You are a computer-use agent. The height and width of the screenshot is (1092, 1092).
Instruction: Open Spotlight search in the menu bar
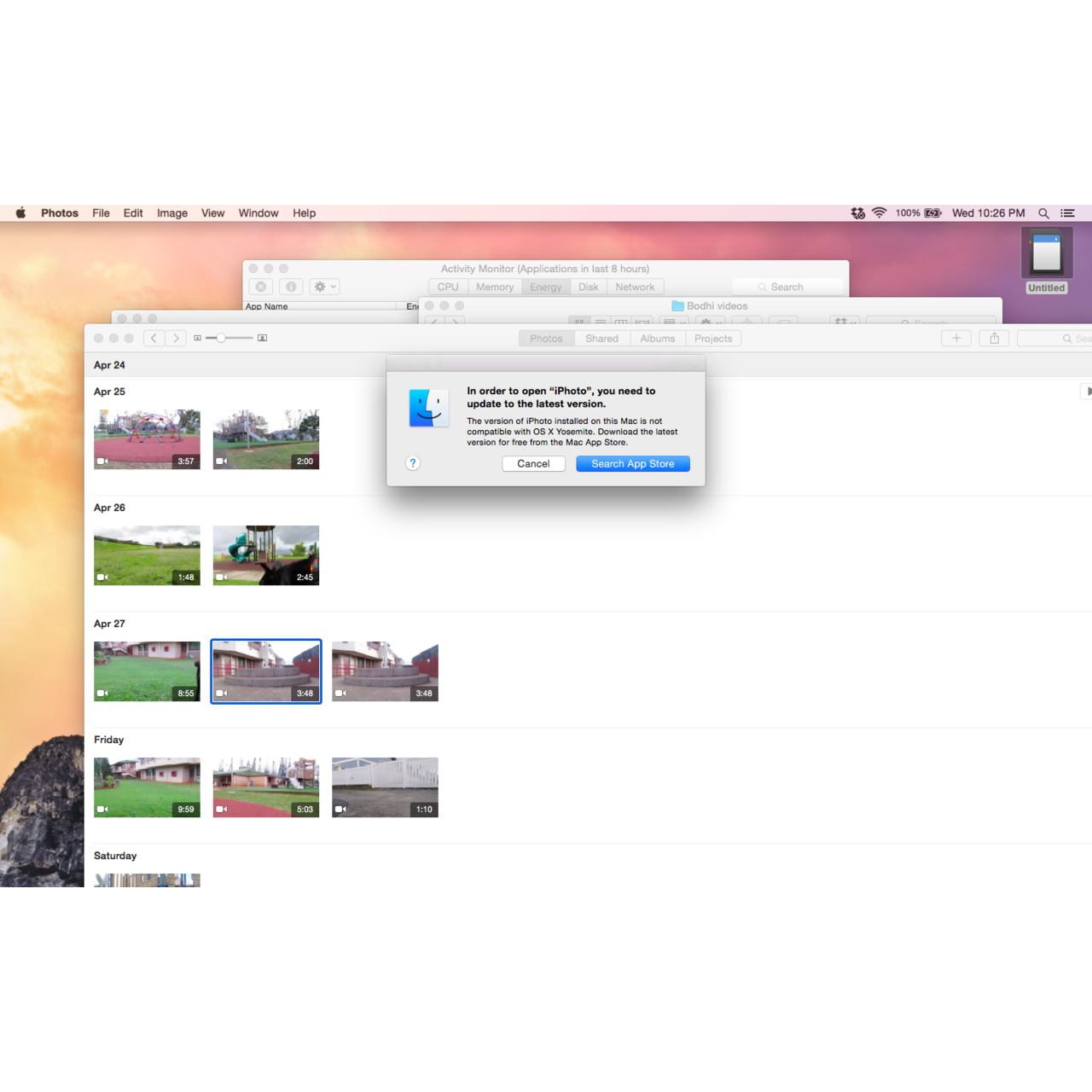(x=1043, y=213)
